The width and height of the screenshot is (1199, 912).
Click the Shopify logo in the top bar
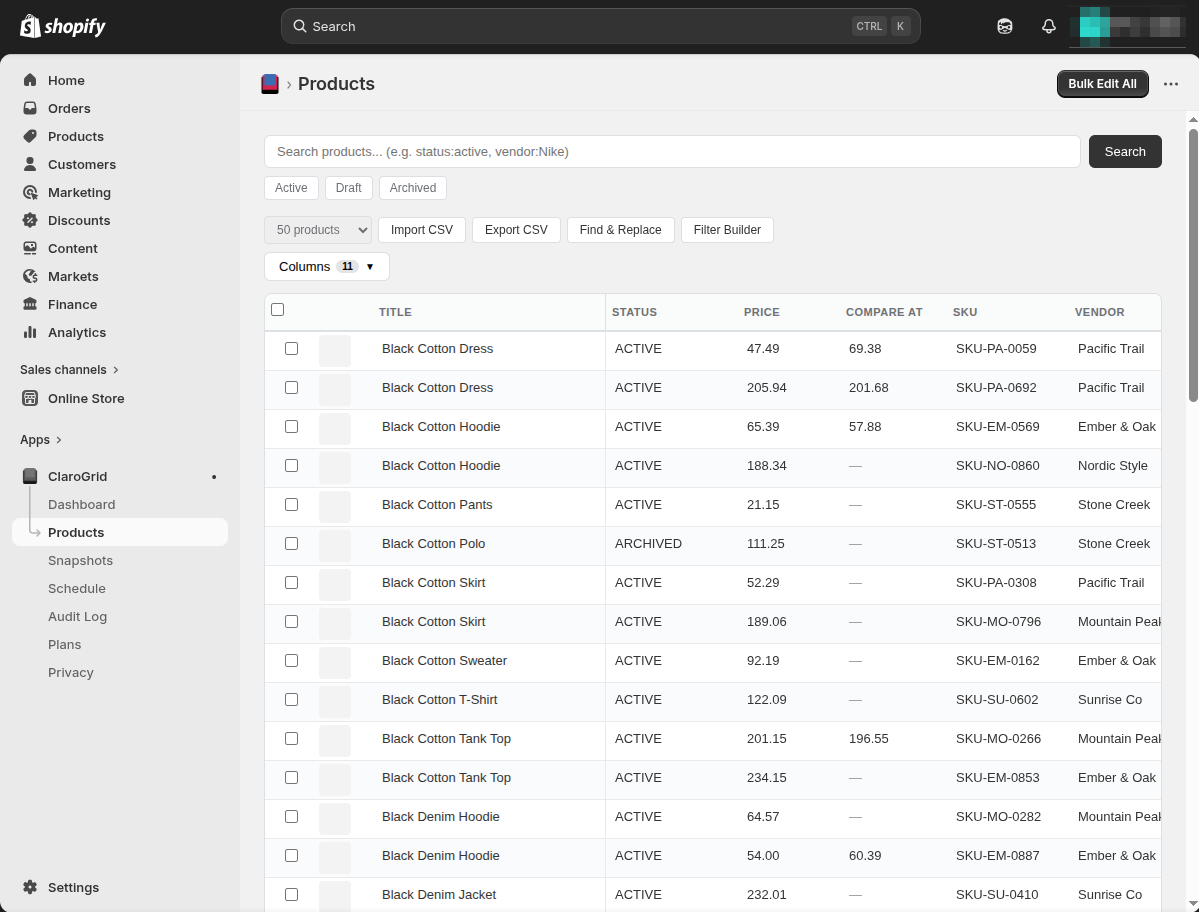click(x=62, y=26)
